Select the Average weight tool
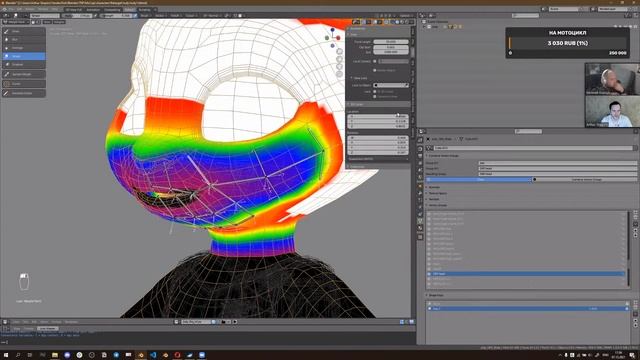Viewport: 640px width, 360px height. click(x=24, y=48)
